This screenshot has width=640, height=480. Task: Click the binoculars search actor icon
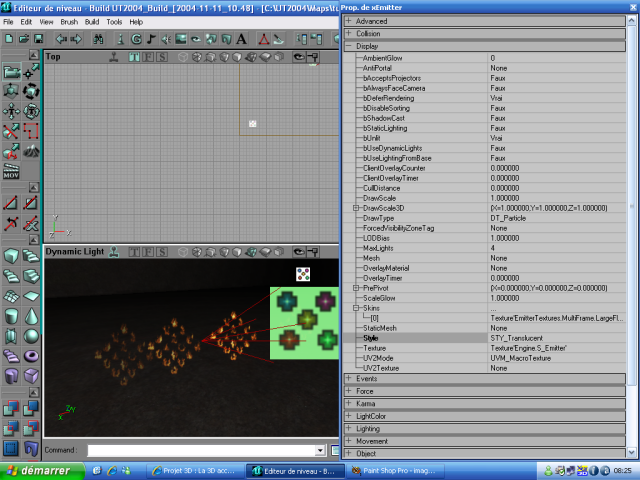click(98, 38)
